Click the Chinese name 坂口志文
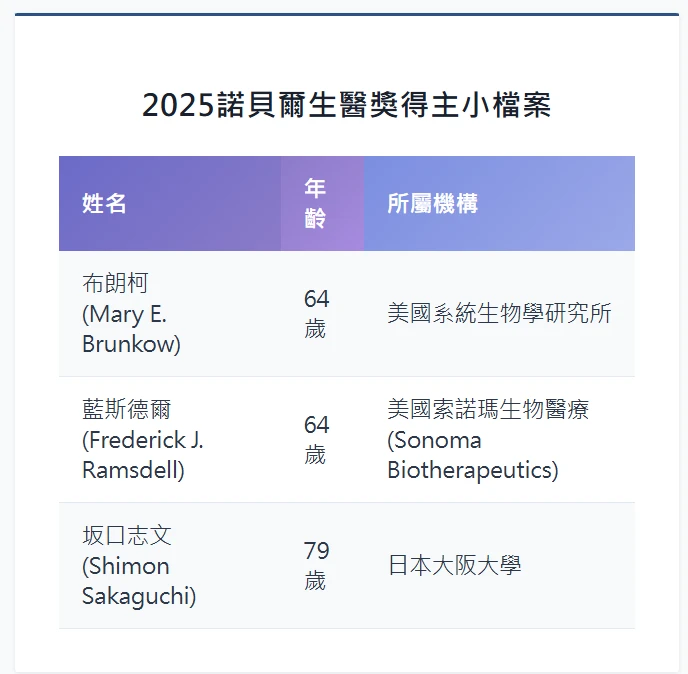This screenshot has height=674, width=688. (x=127, y=536)
